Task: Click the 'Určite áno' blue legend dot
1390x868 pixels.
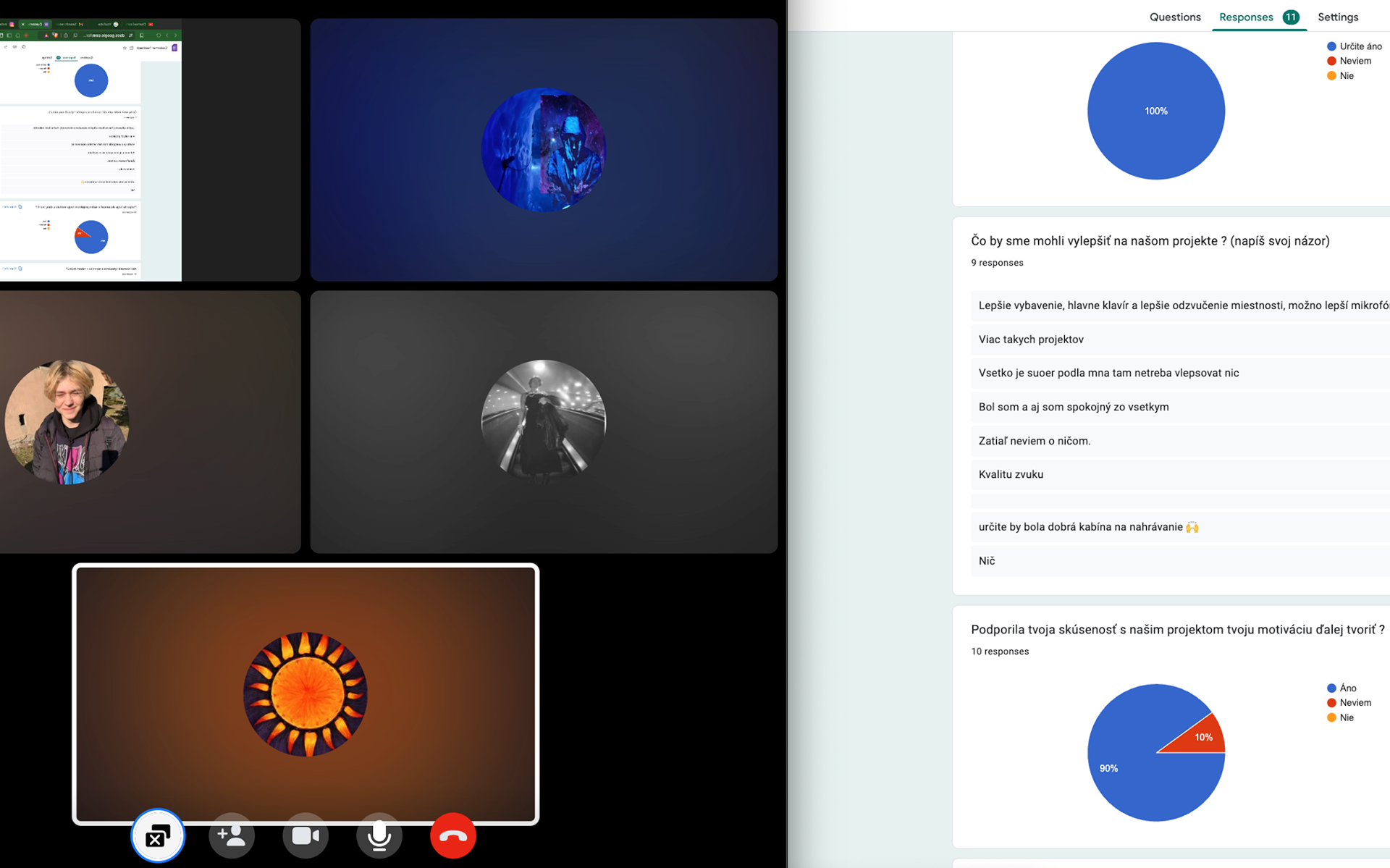Action: (1331, 46)
